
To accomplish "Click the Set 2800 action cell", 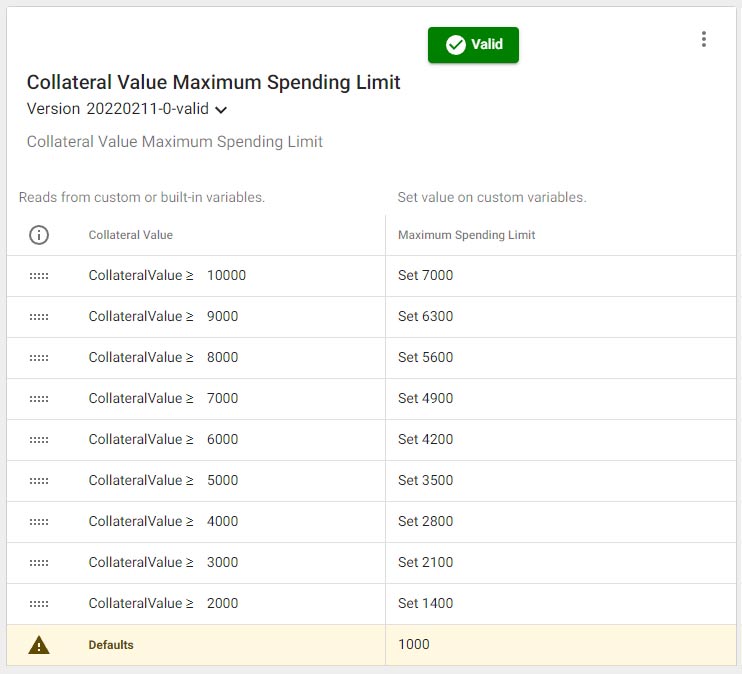I will (425, 521).
